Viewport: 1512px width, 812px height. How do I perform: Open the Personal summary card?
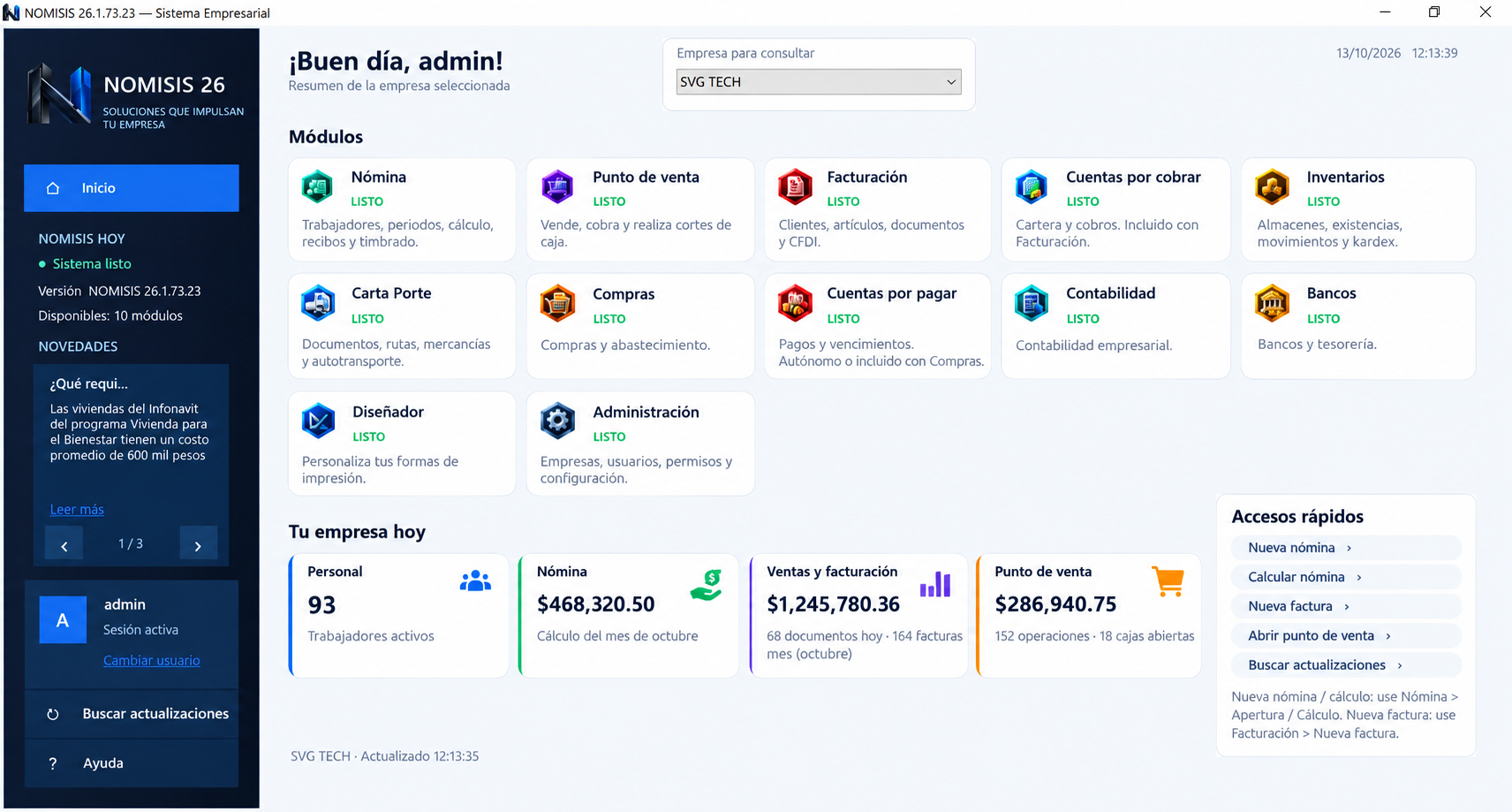tap(398, 616)
